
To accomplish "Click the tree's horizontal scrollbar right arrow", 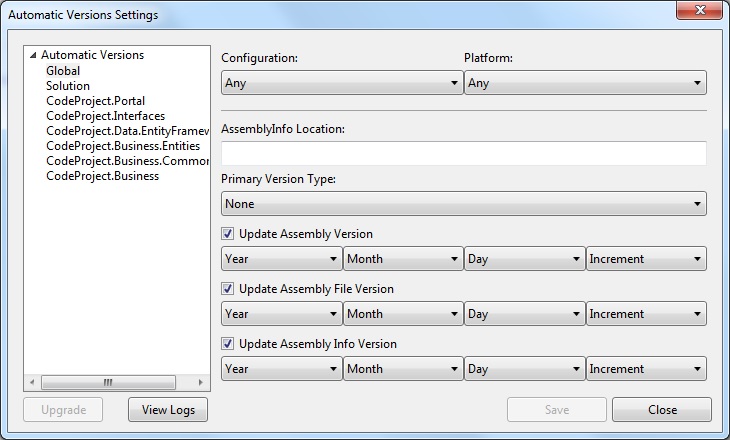I will [201, 383].
